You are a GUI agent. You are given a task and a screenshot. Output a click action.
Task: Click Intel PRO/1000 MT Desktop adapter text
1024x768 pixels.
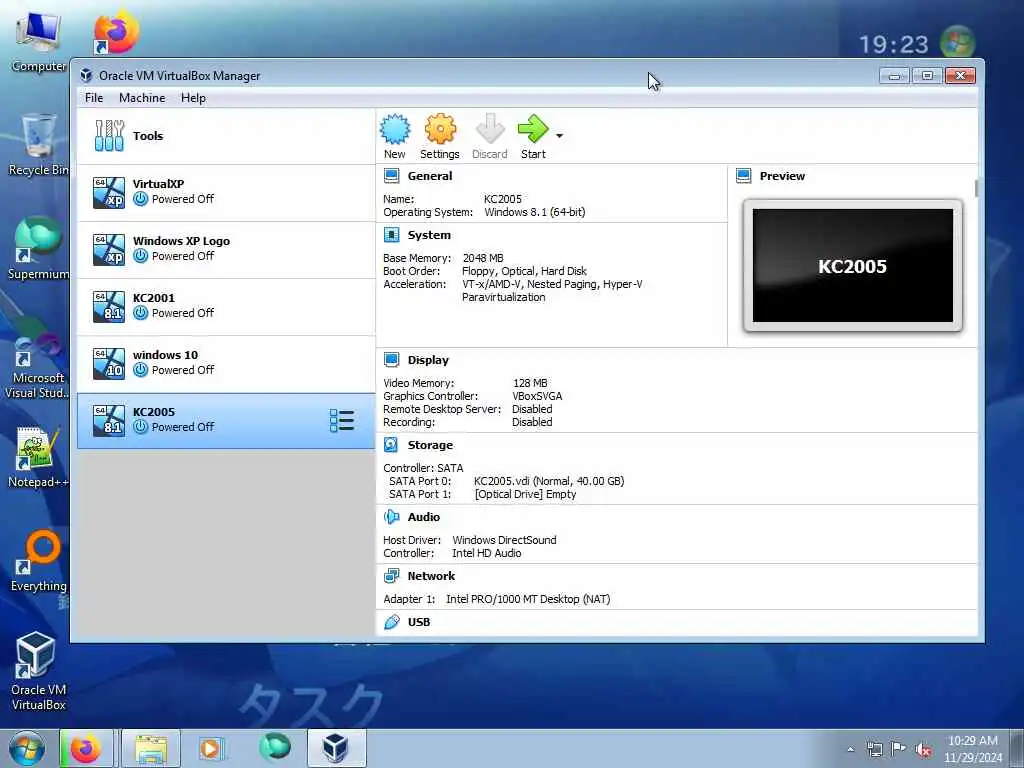(x=528, y=599)
